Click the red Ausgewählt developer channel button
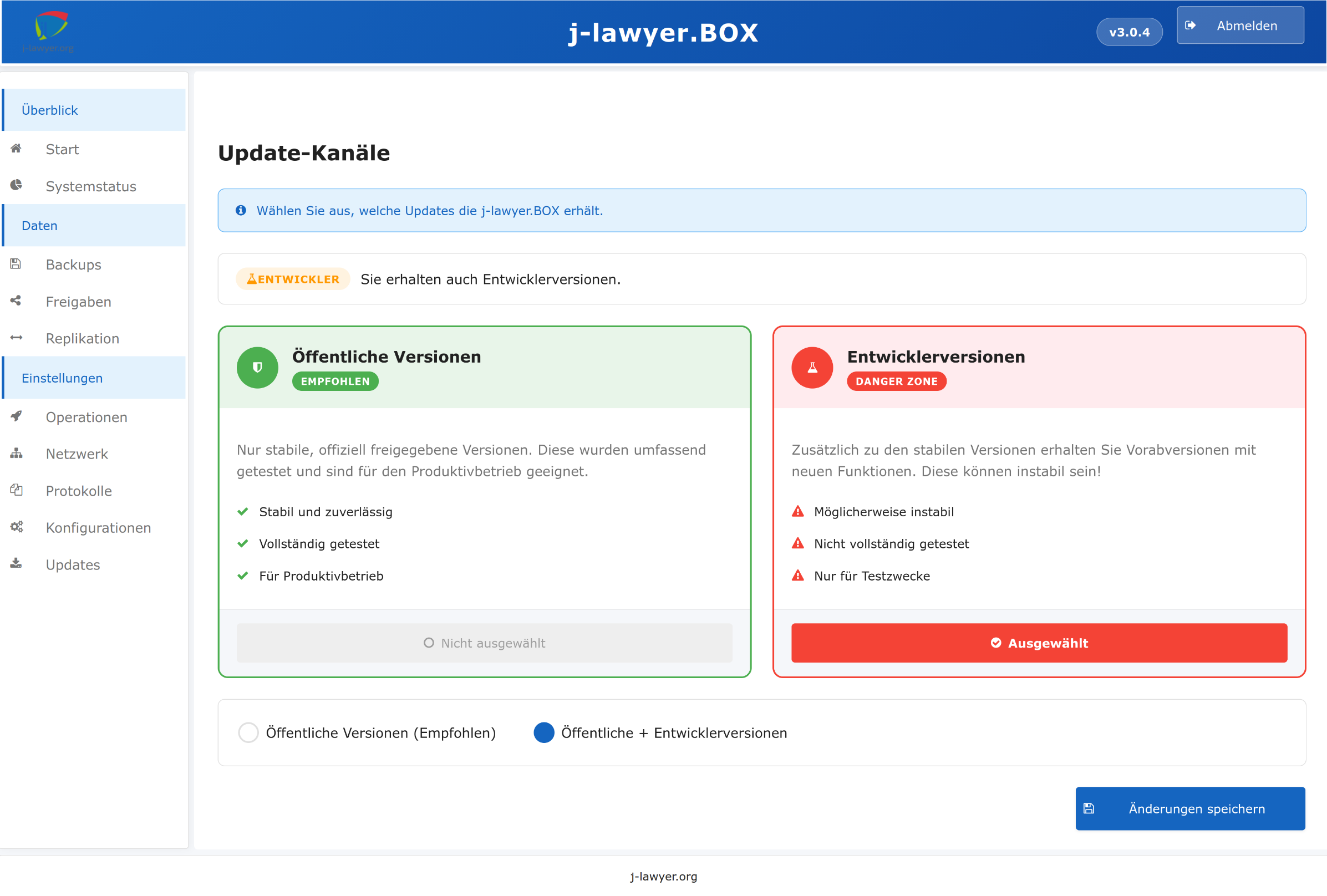Viewport: 1327px width, 896px height. (x=1039, y=643)
